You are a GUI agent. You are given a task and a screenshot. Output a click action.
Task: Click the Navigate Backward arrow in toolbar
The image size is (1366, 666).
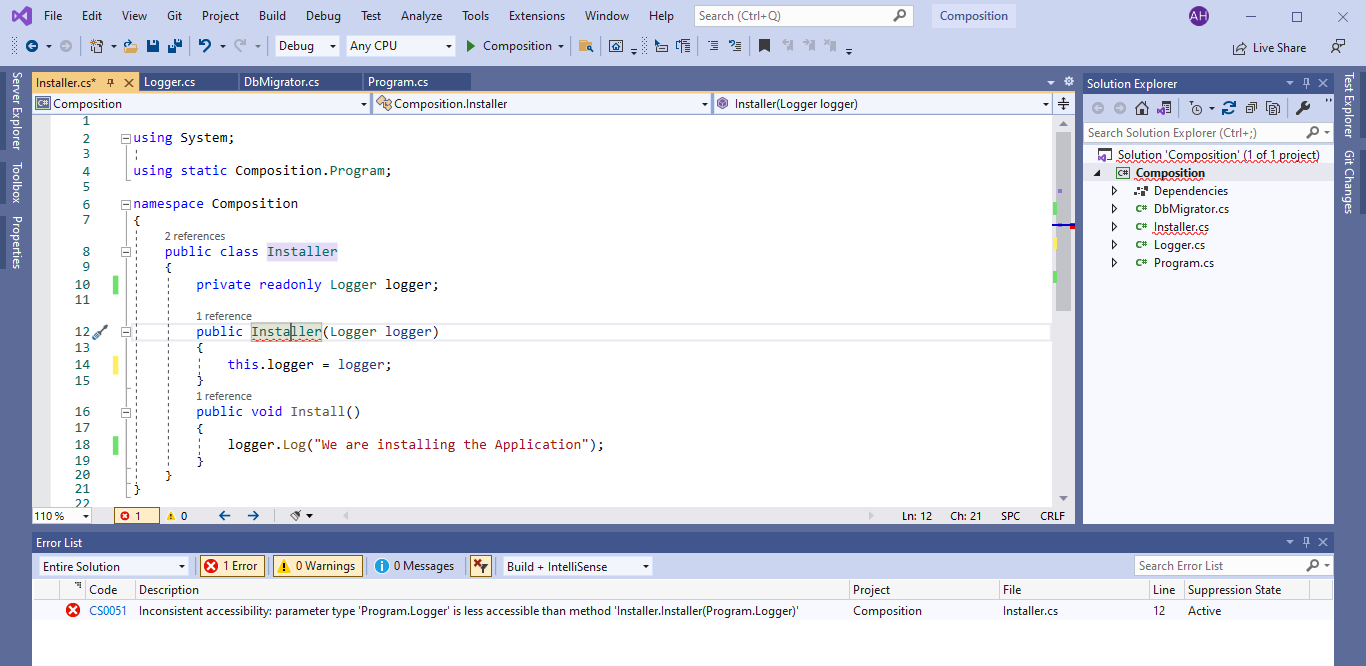31,46
